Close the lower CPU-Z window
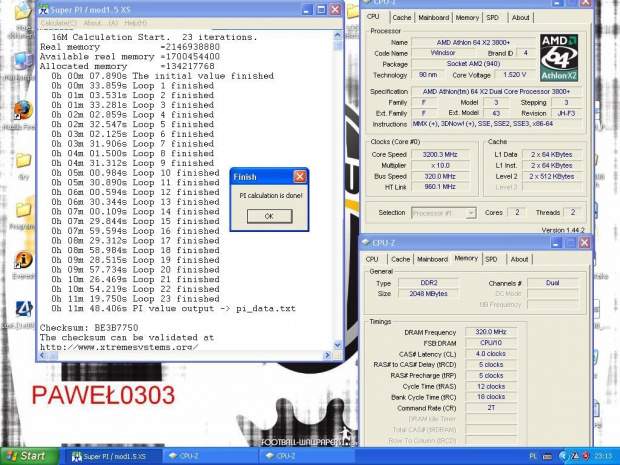This screenshot has width=620, height=465. tap(584, 242)
